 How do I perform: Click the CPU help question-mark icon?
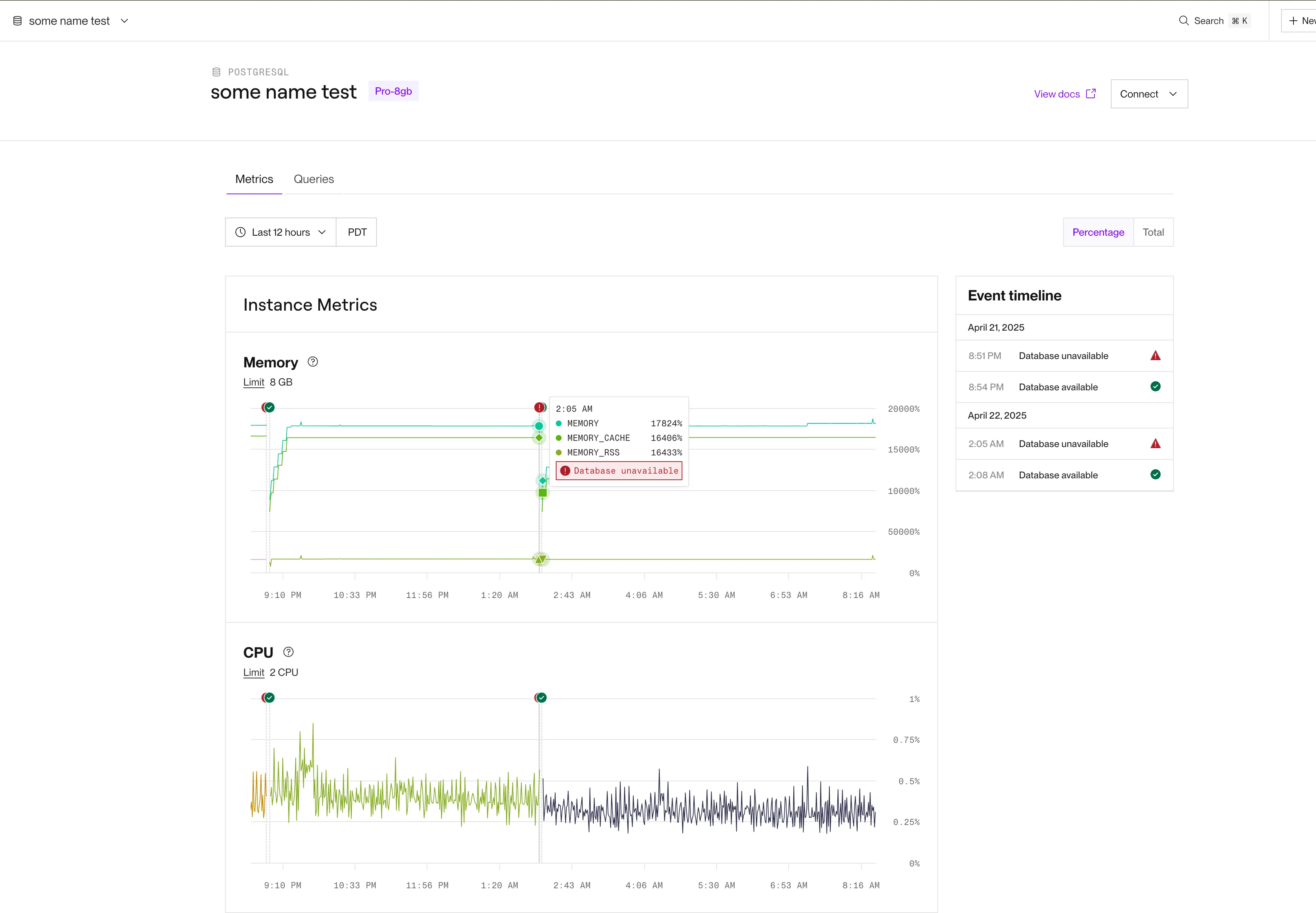pyautogui.click(x=288, y=651)
